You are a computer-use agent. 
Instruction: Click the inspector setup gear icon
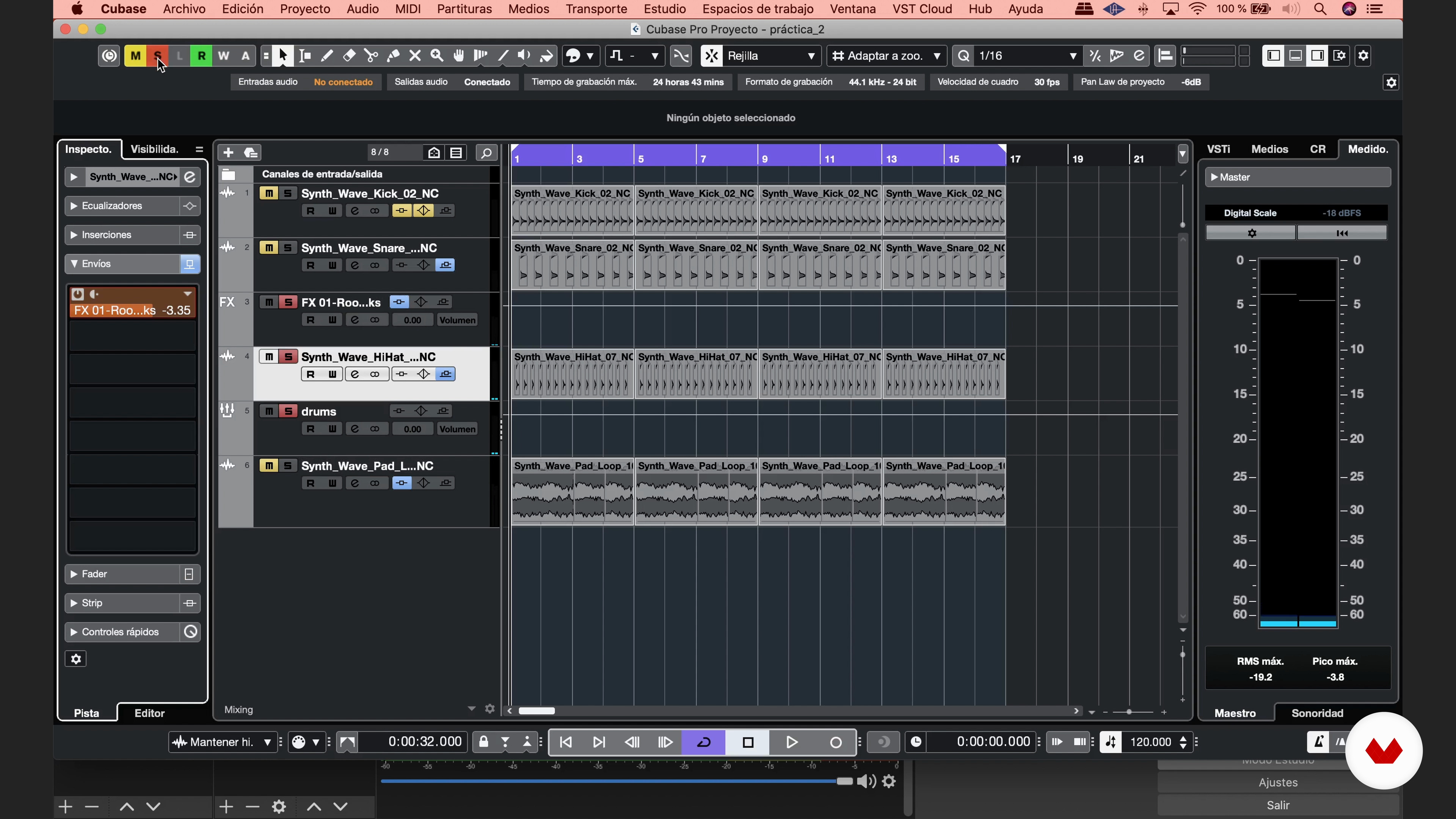point(76,659)
